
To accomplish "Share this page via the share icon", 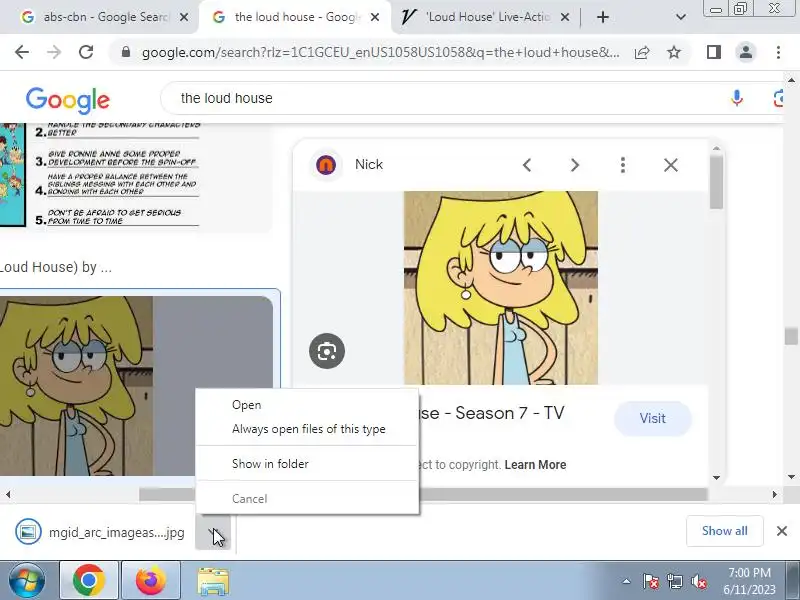I will tap(642, 52).
